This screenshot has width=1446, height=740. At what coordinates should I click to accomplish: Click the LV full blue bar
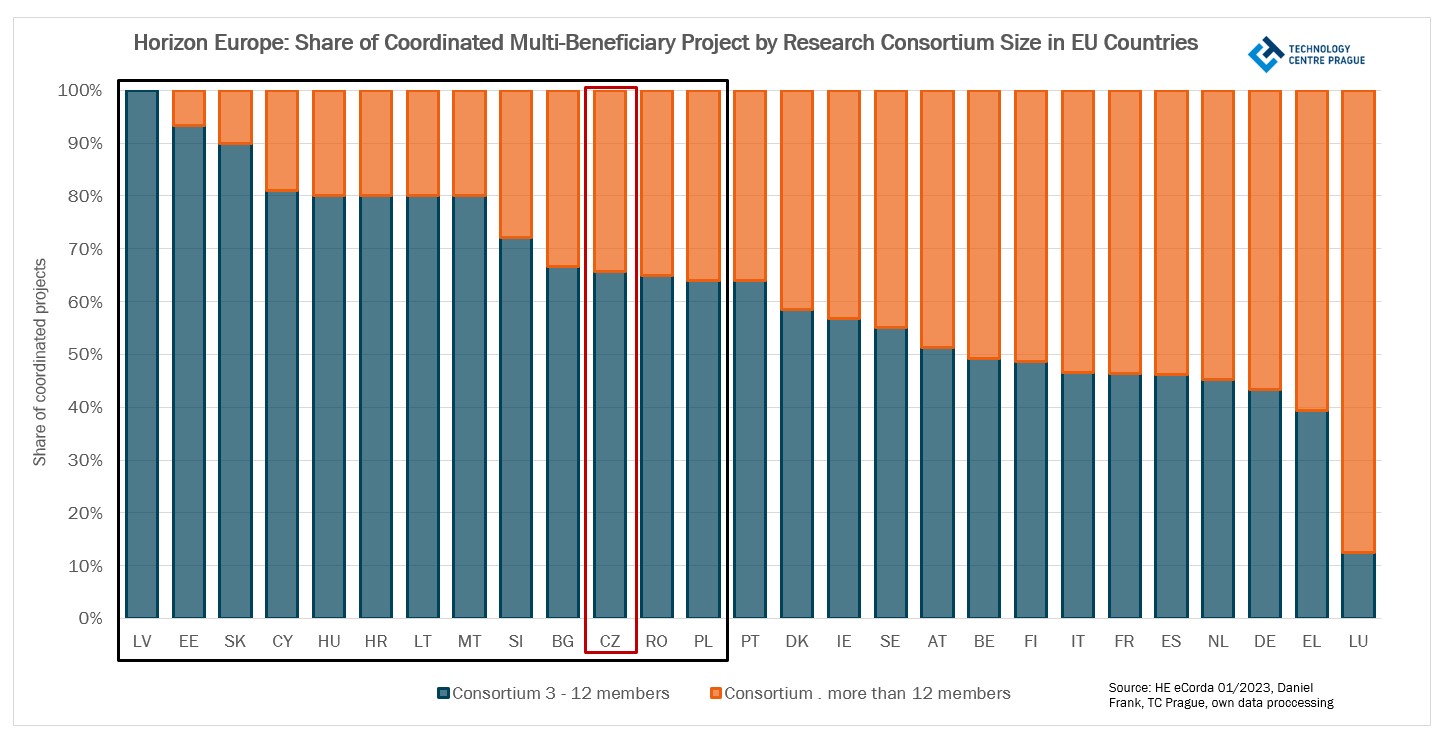point(142,355)
